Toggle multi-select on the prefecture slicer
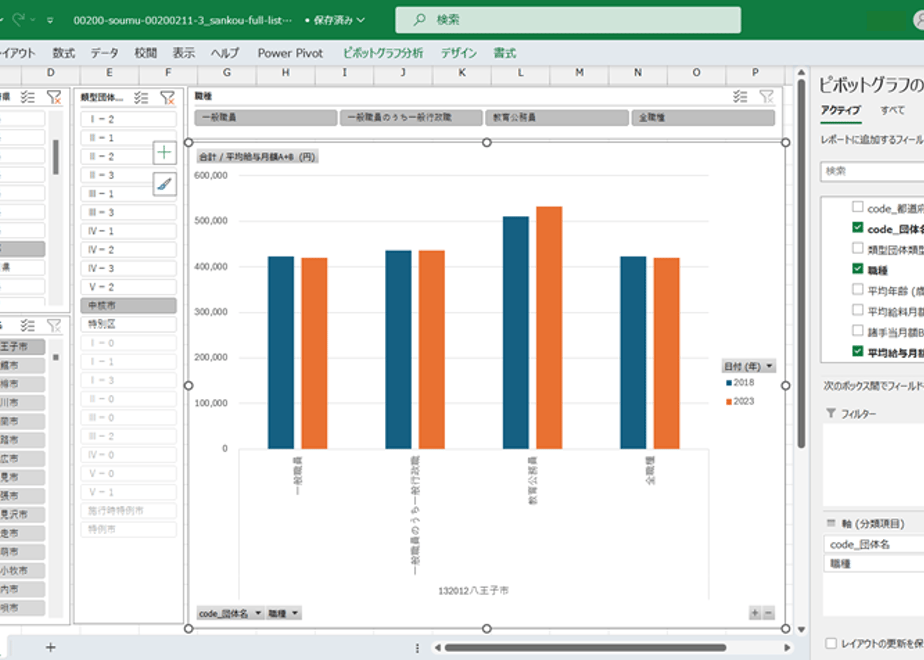This screenshot has height=660, width=924. (x=28, y=97)
